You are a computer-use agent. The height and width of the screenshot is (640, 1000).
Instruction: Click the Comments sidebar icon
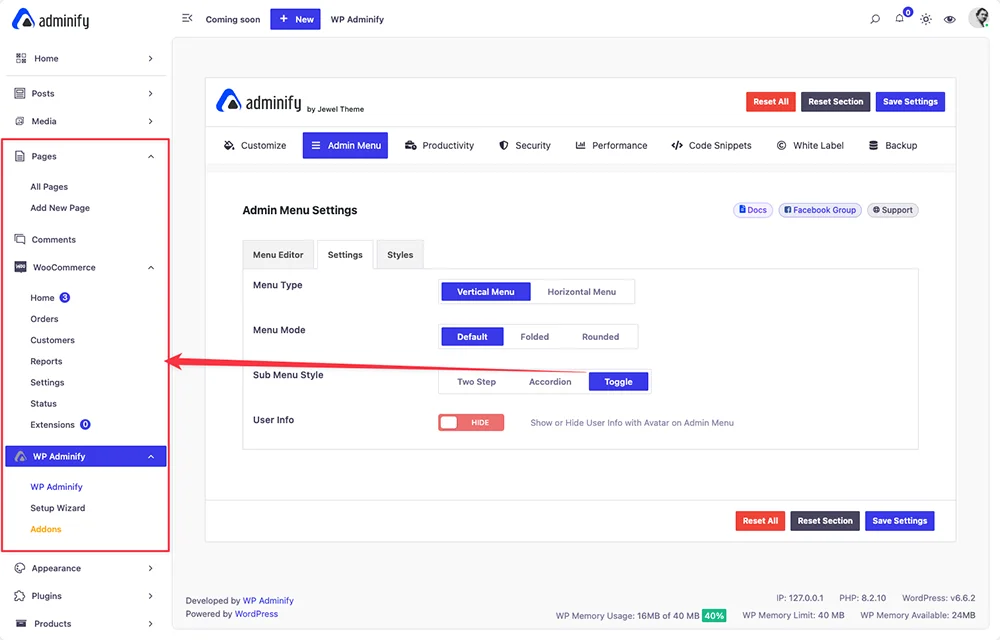click(x=20, y=239)
